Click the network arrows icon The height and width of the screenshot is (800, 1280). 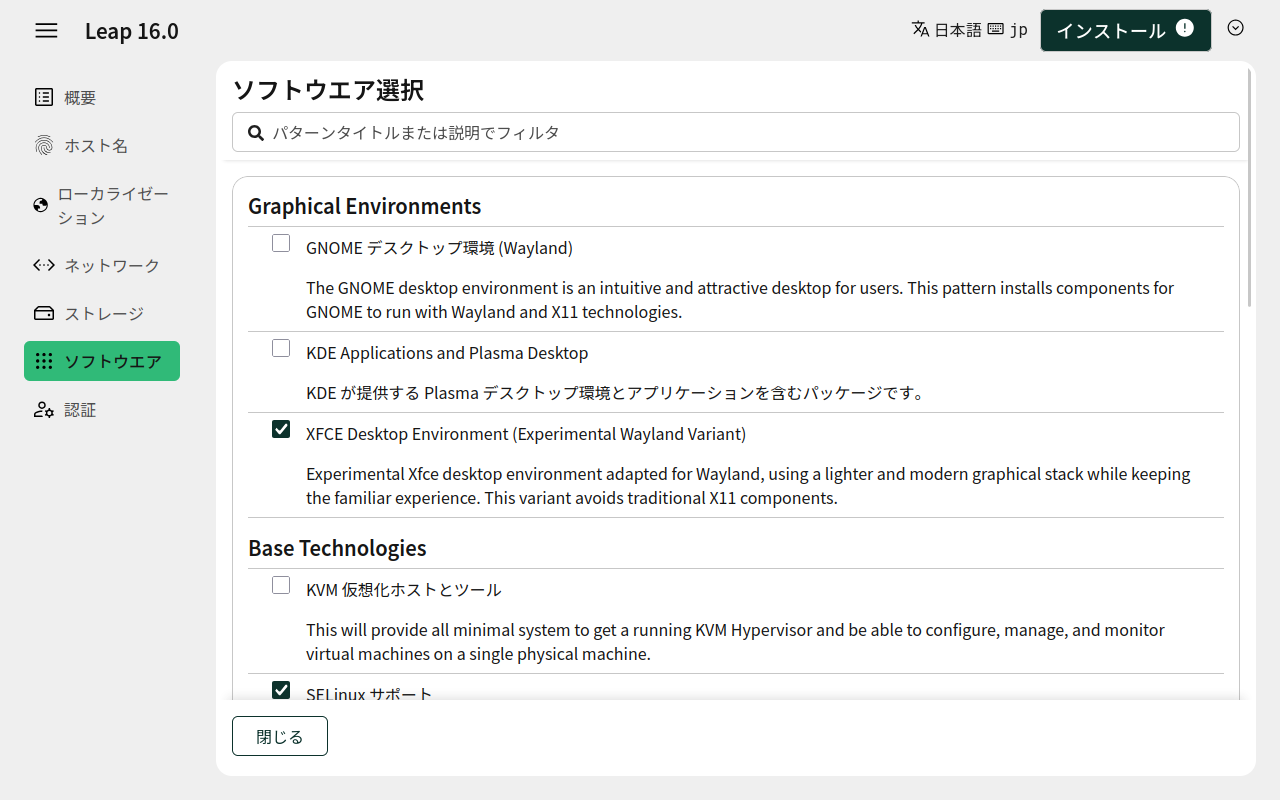[x=44, y=265]
